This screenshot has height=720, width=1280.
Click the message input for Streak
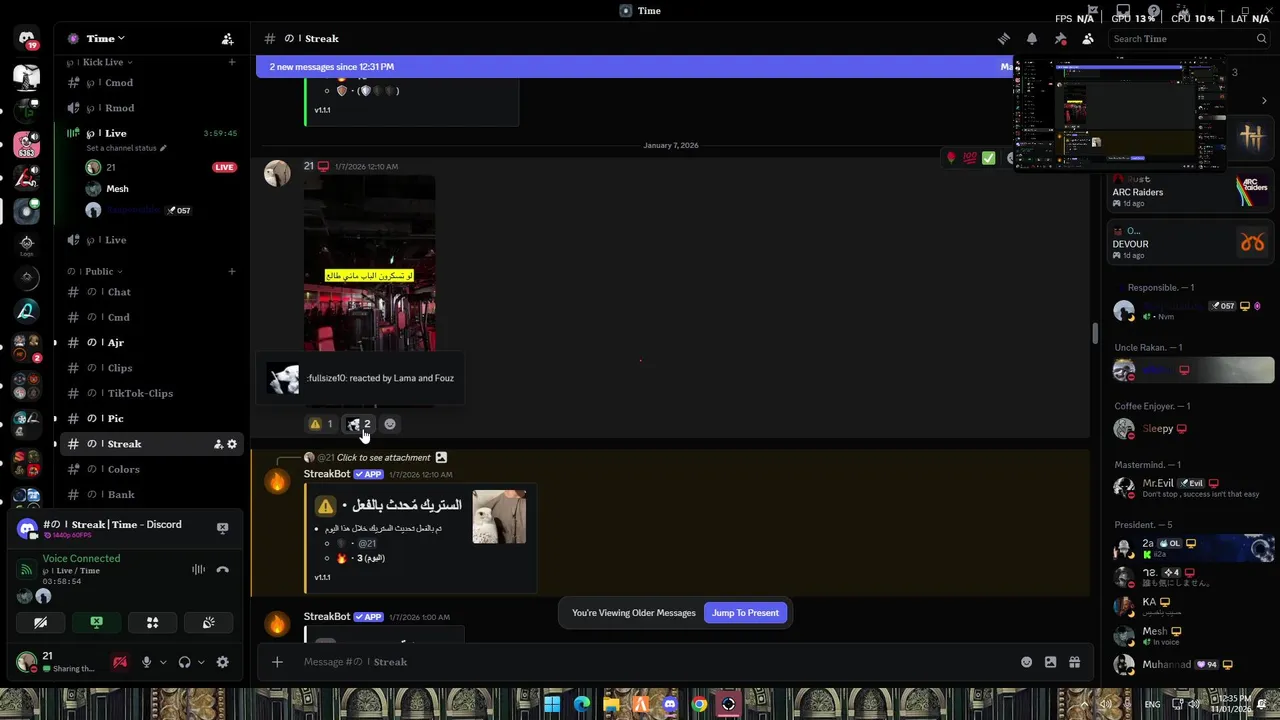[x=655, y=662]
